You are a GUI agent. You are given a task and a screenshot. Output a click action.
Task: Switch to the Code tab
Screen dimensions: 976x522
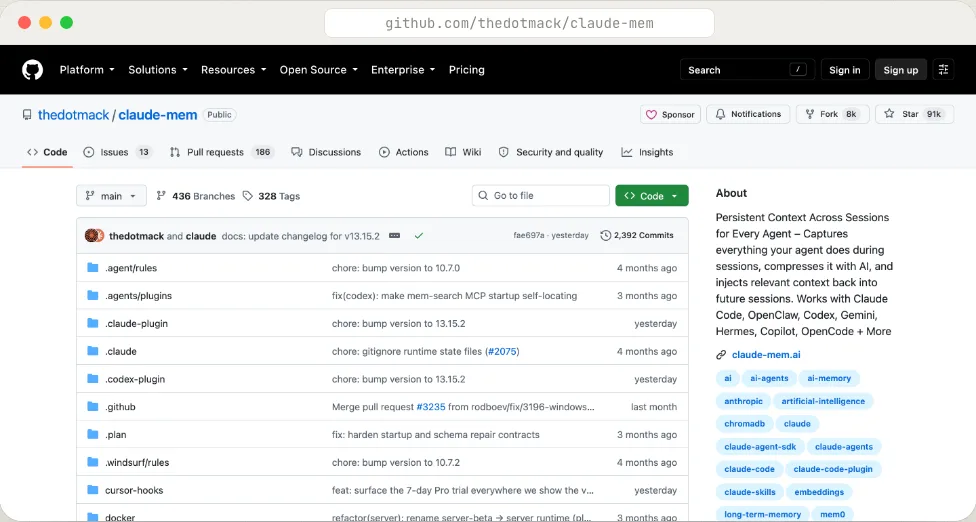[47, 152]
